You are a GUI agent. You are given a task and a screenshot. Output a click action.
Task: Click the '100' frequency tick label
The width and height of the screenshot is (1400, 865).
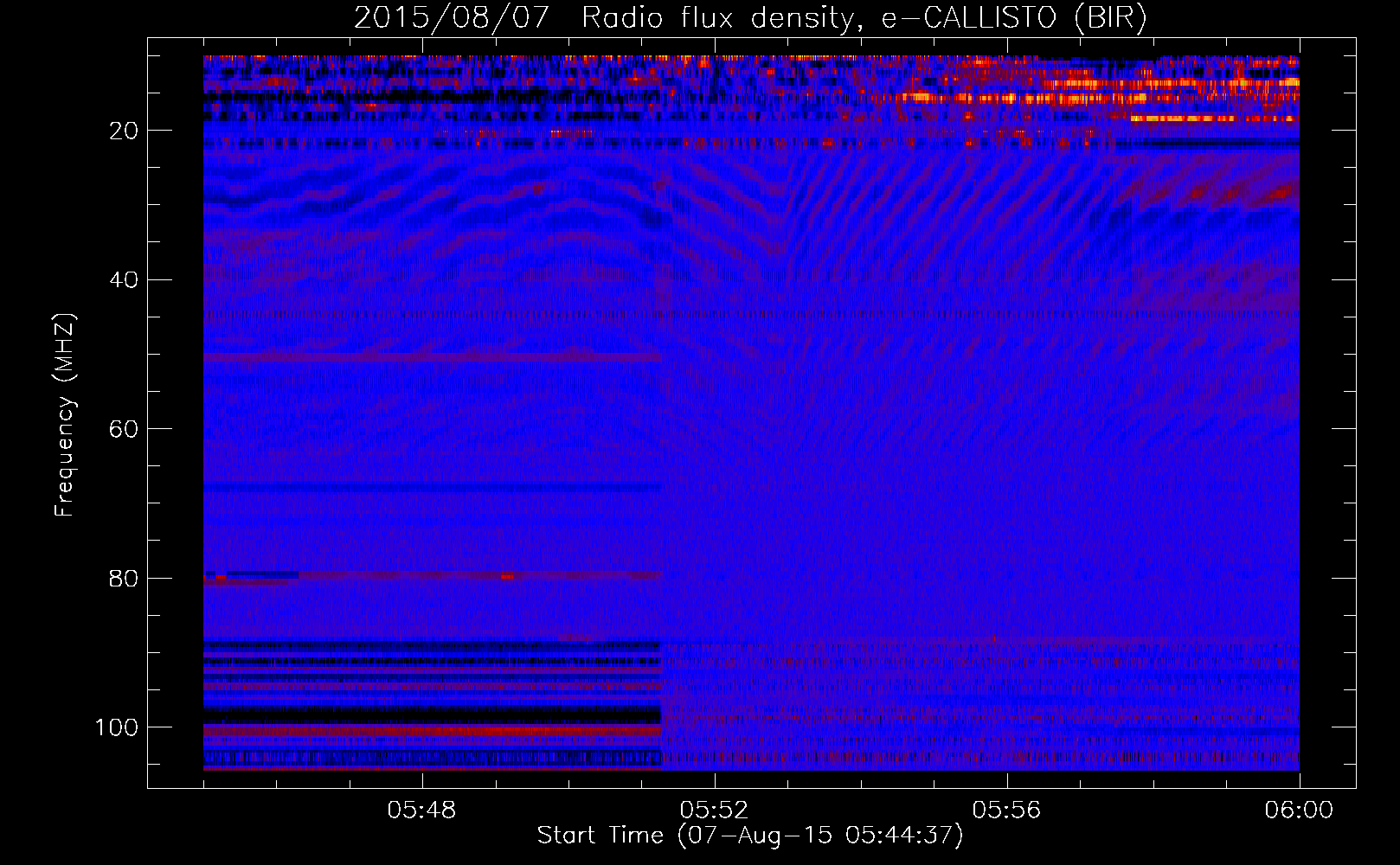117,727
